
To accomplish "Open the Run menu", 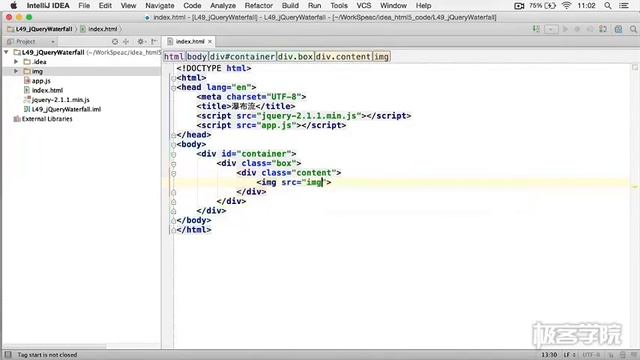I will (314, 6).
